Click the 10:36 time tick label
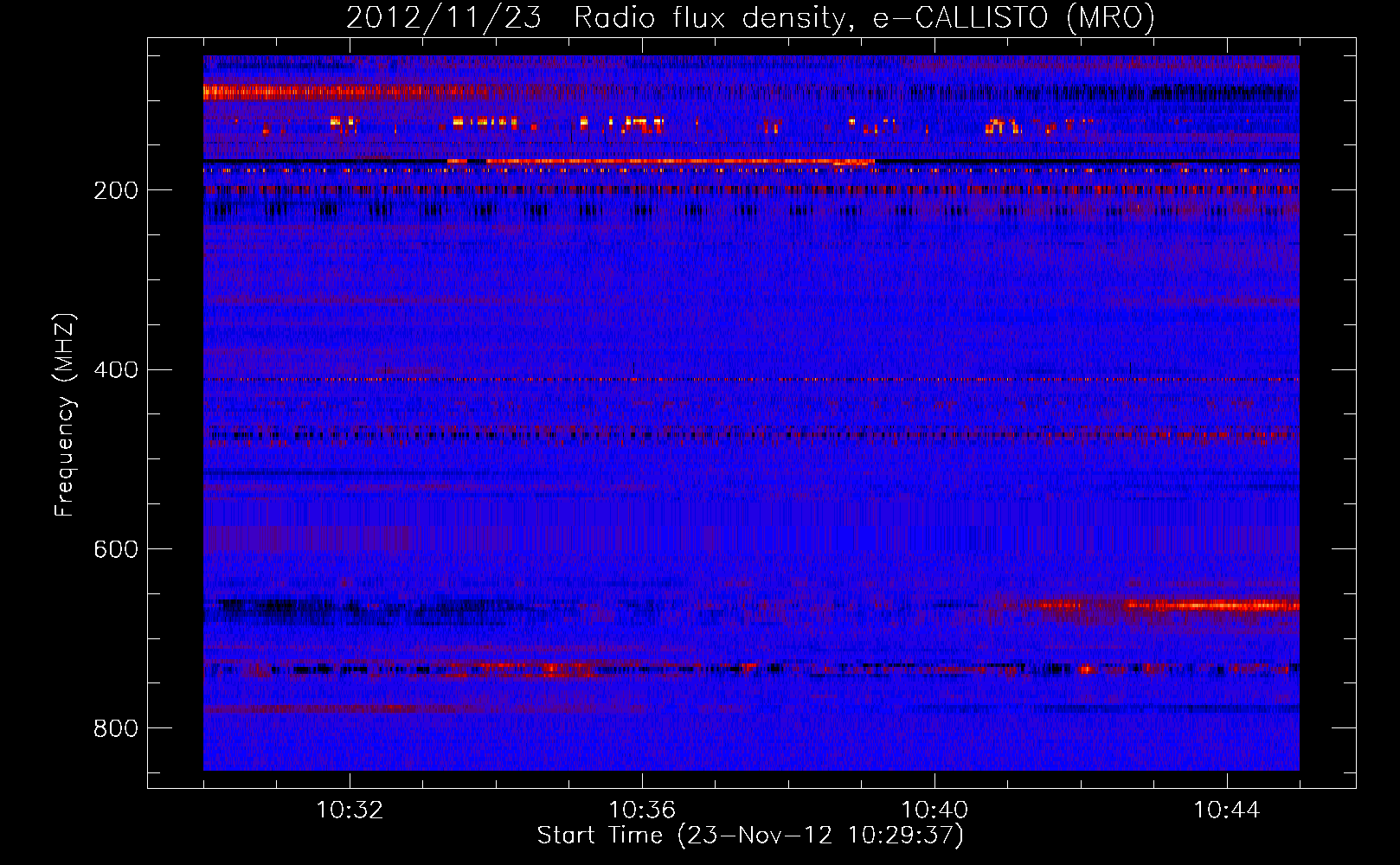Viewport: 1400px width, 865px height. click(x=642, y=811)
